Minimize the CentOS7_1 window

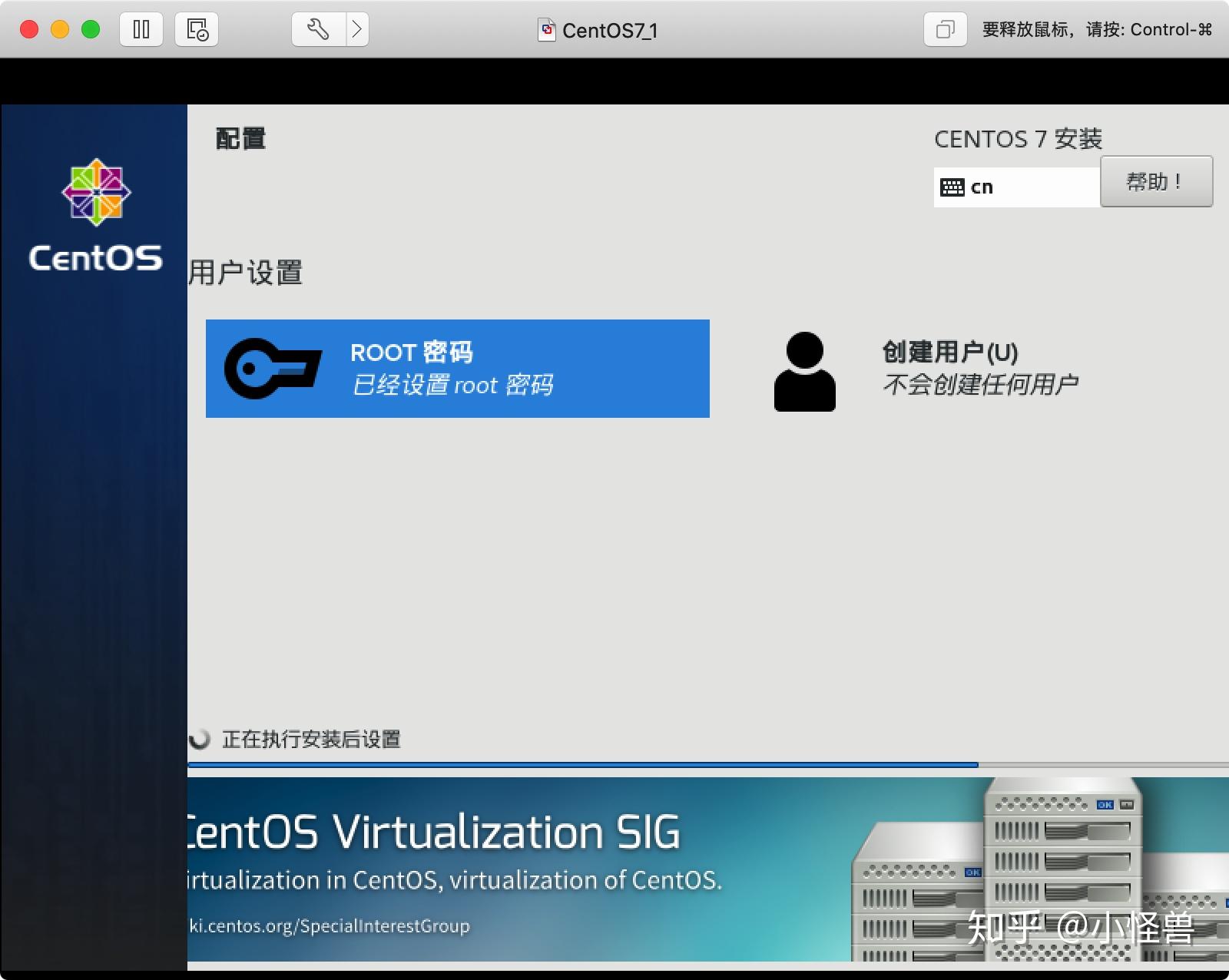click(x=60, y=29)
